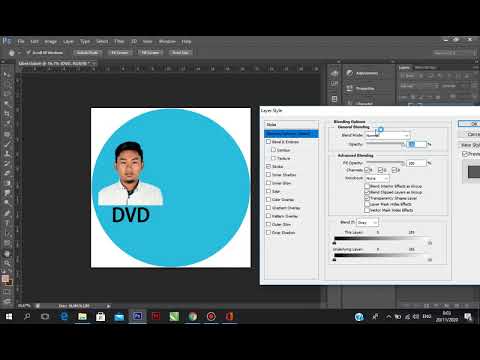Image resolution: width=480 pixels, height=360 pixels.
Task: Select the Marquee tool
Action: click(7, 84)
